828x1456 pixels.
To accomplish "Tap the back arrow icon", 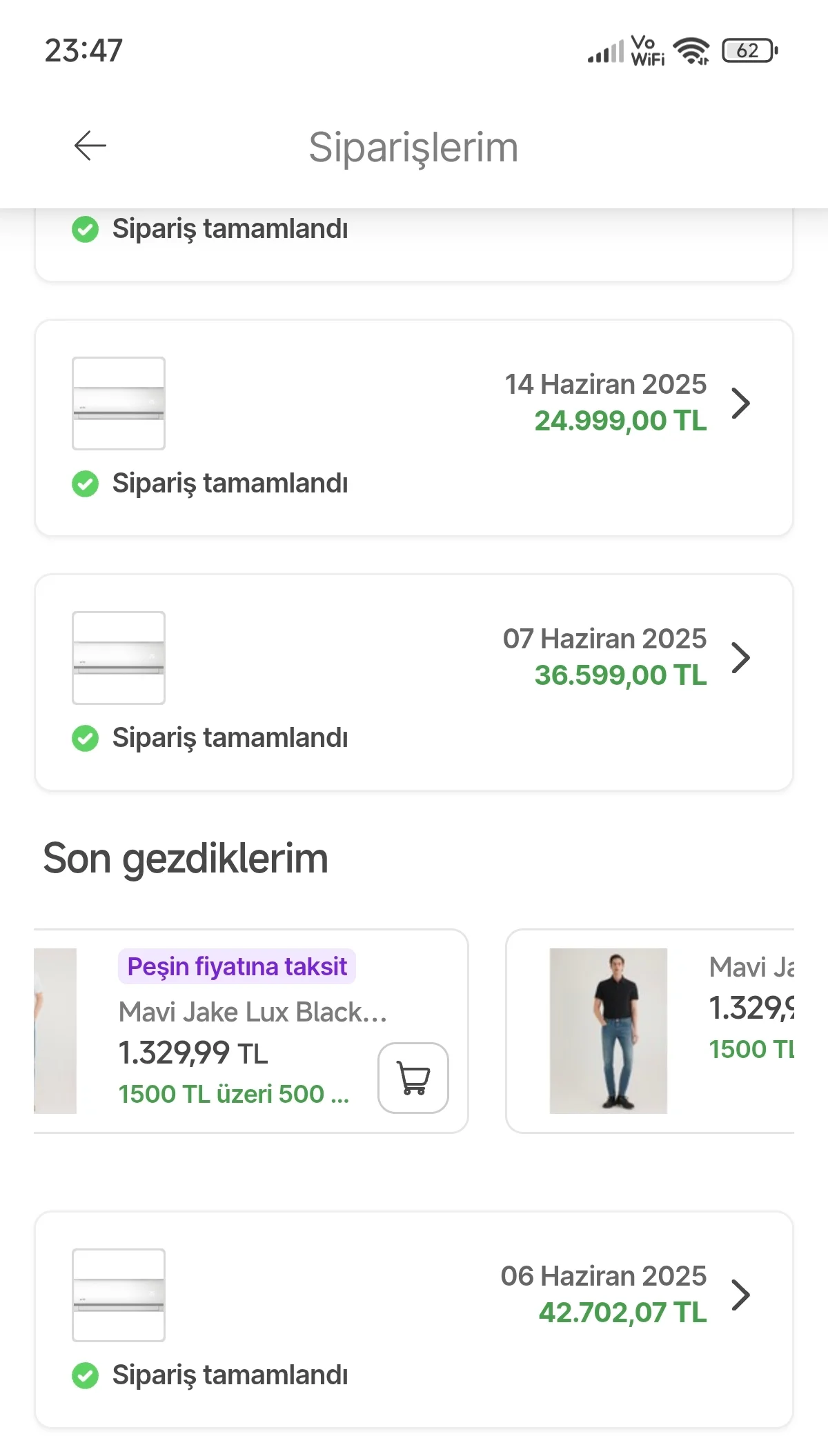I will 90,146.
